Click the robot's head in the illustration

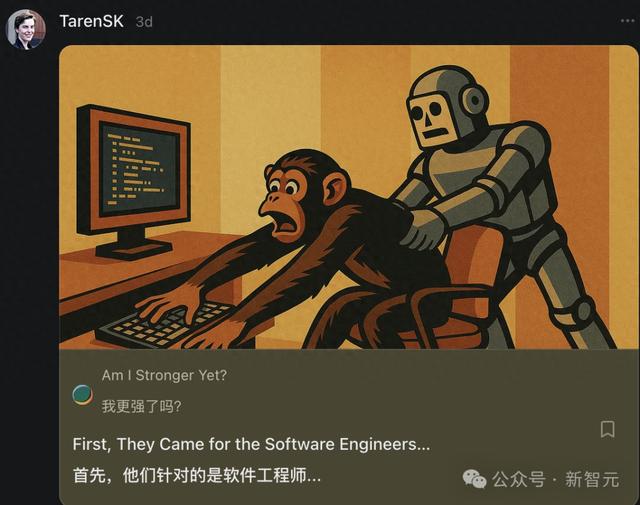click(447, 108)
